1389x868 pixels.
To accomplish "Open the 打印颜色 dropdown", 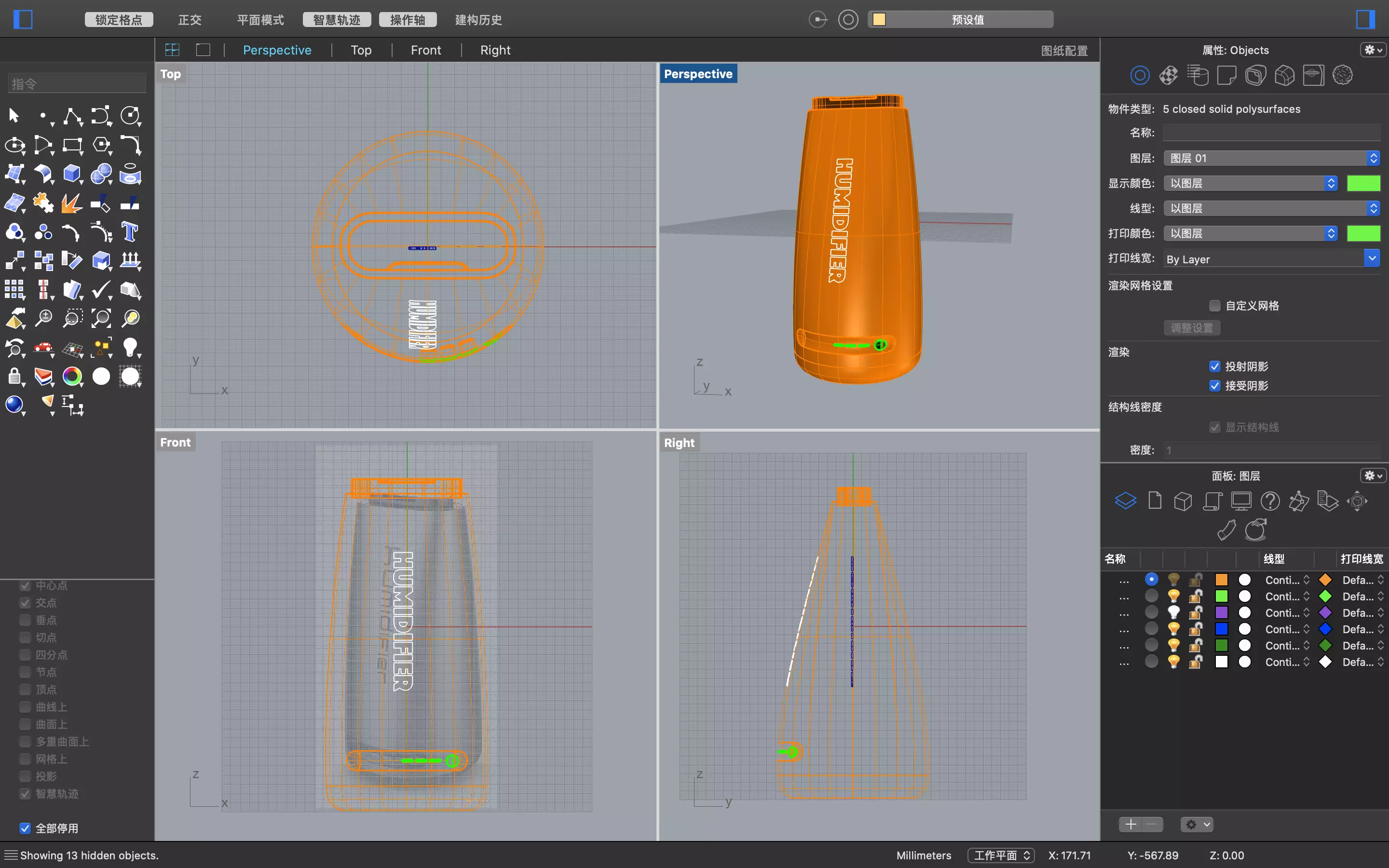I will [1251, 233].
